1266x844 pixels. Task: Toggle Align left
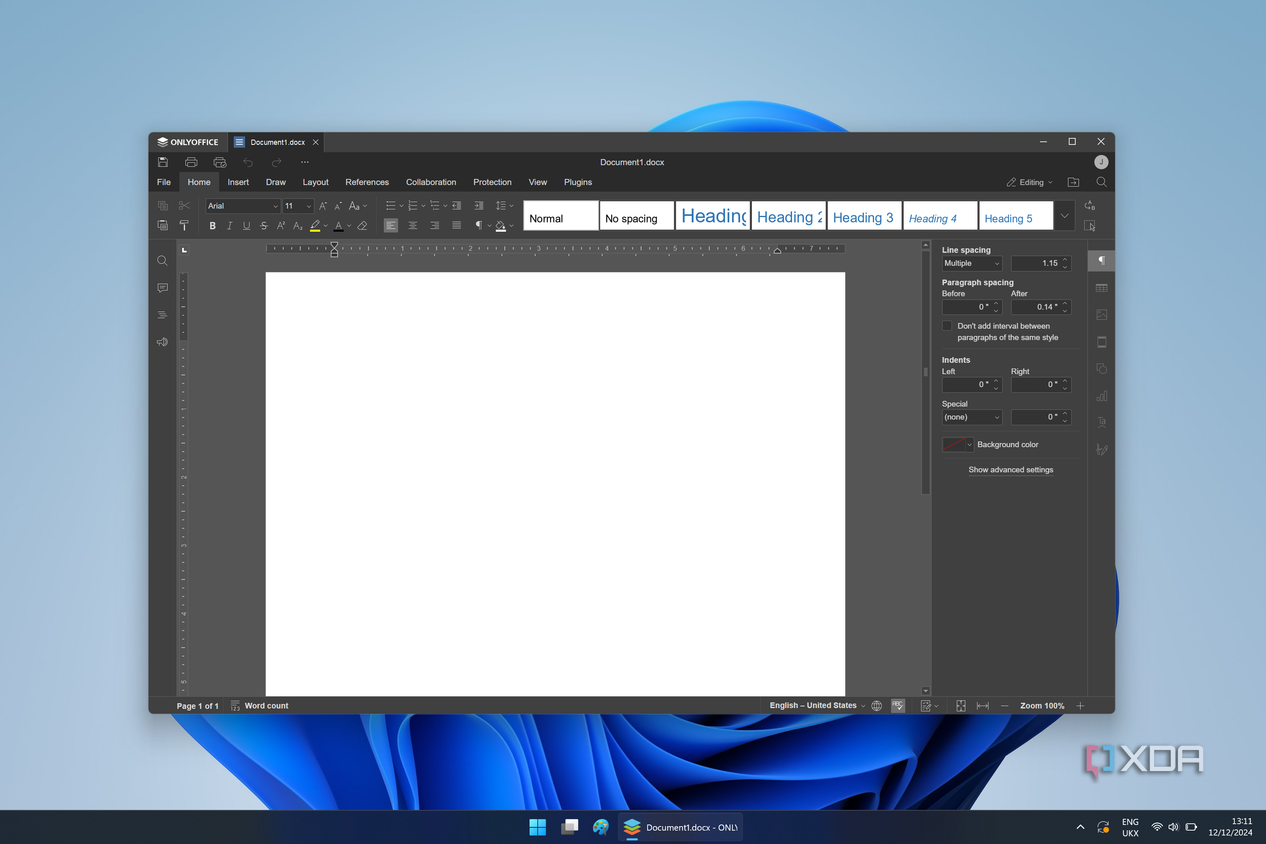coord(391,226)
